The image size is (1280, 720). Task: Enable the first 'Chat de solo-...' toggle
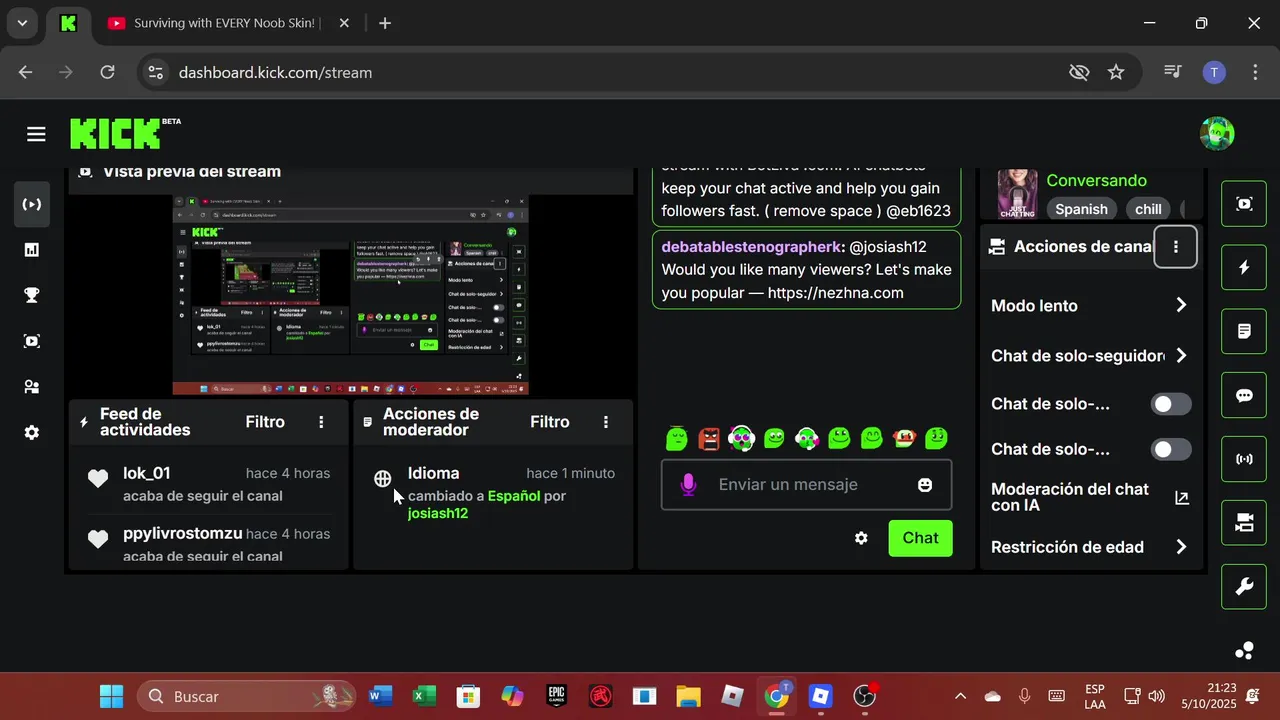pyautogui.click(x=1171, y=404)
